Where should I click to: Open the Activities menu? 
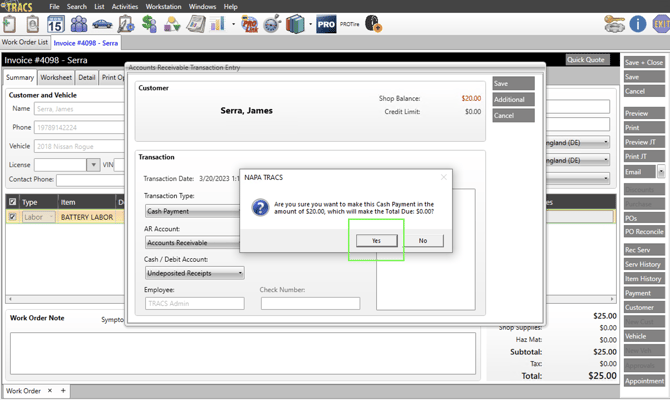coord(125,6)
